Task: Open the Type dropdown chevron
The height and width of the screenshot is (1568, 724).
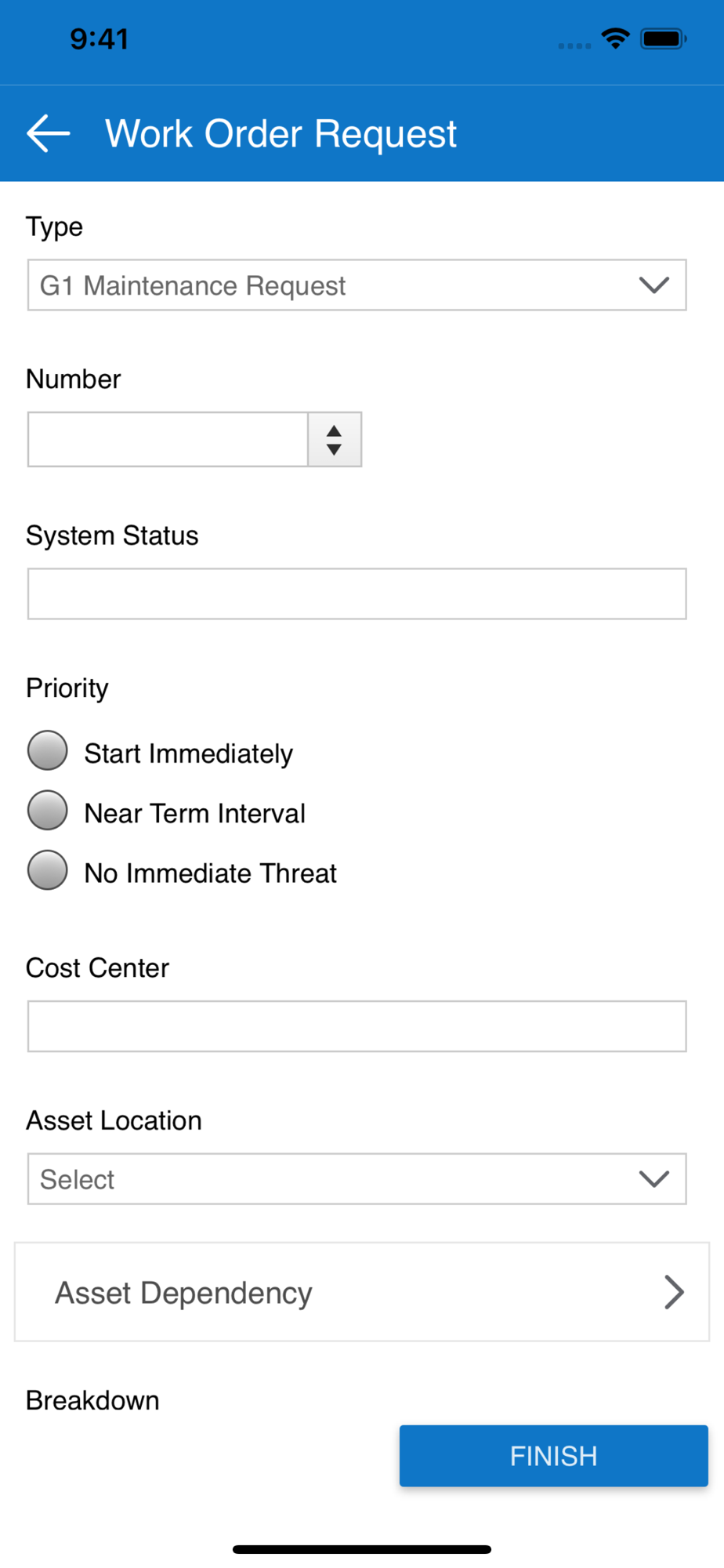Action: tap(653, 285)
